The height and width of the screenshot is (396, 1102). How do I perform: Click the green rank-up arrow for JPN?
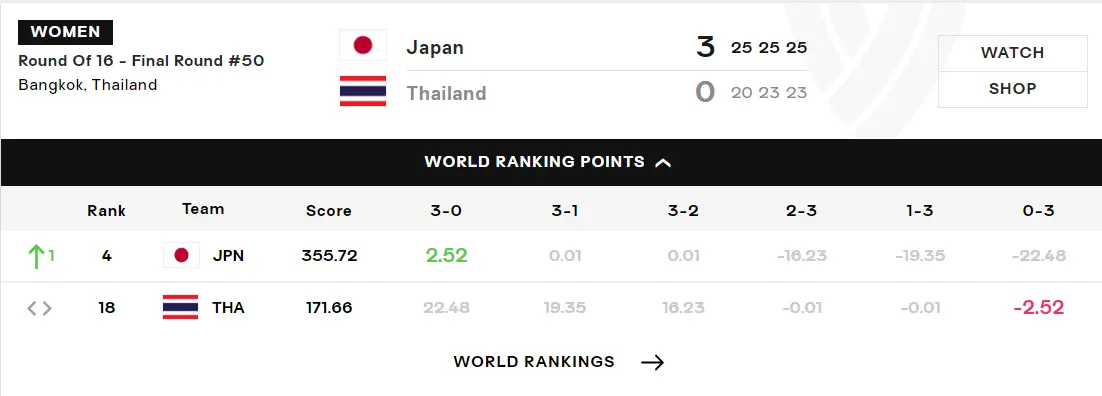pos(35,256)
